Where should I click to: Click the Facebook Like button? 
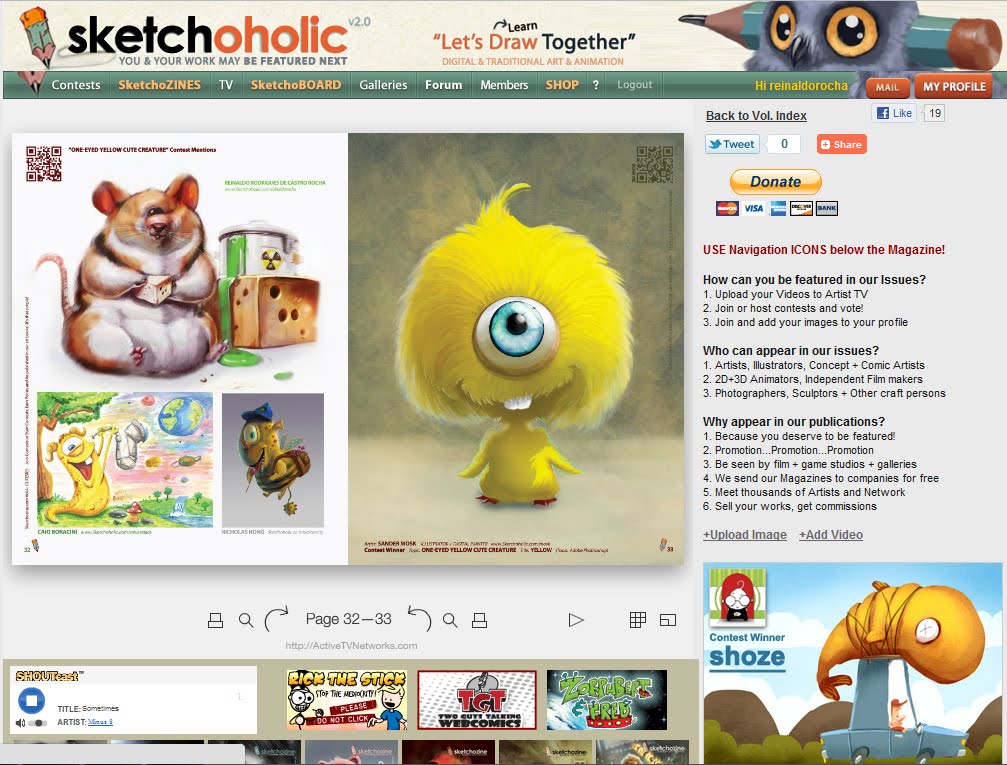click(x=894, y=113)
